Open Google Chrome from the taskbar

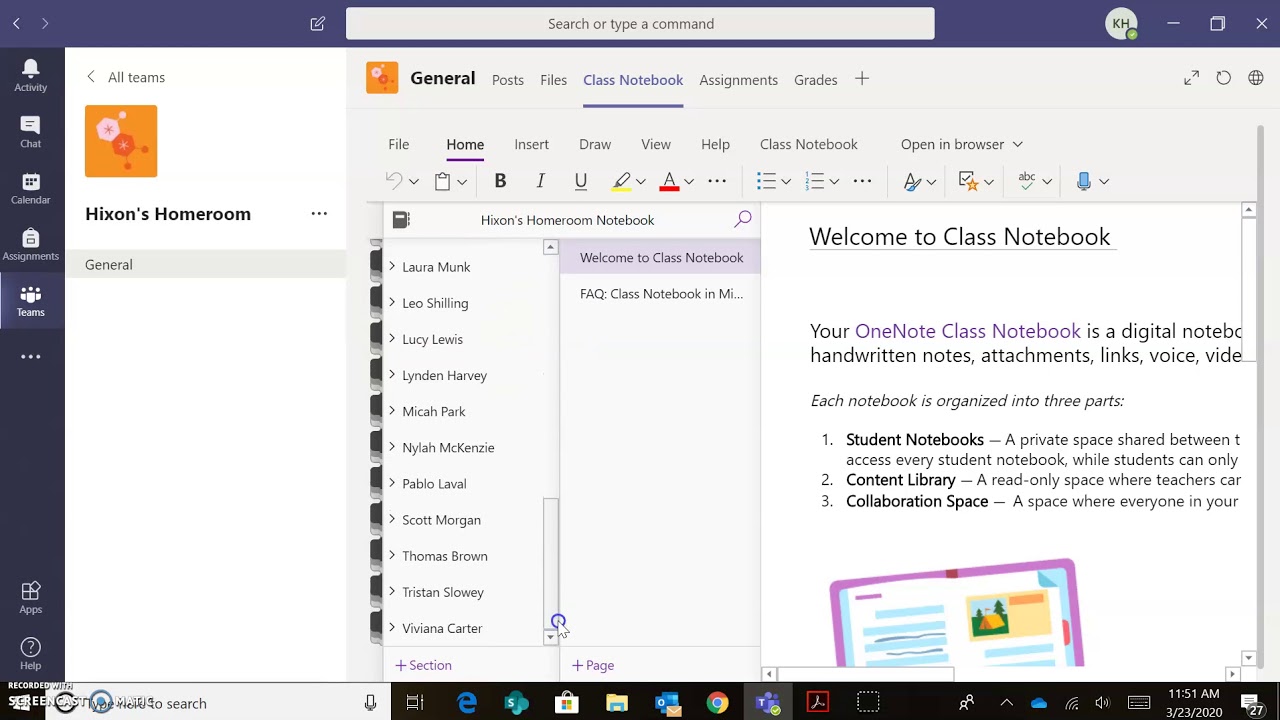click(x=717, y=703)
